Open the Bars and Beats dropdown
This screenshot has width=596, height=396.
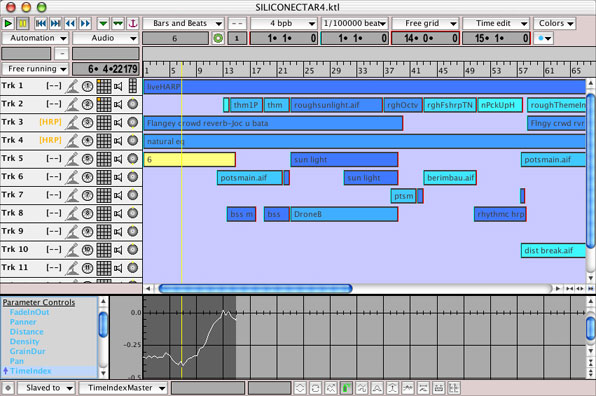184,24
